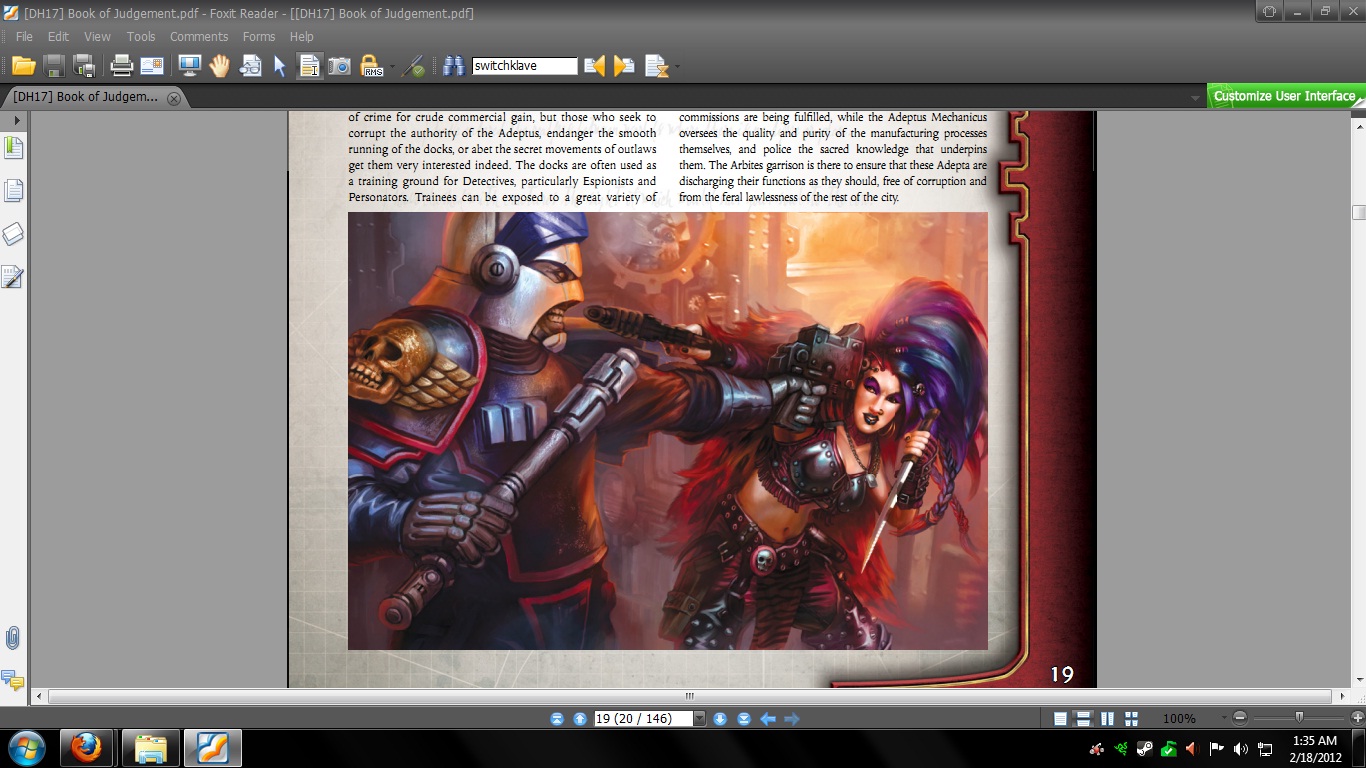The height and width of the screenshot is (768, 1366).
Task: Expand the navigation panel arrow
Action: 16,120
